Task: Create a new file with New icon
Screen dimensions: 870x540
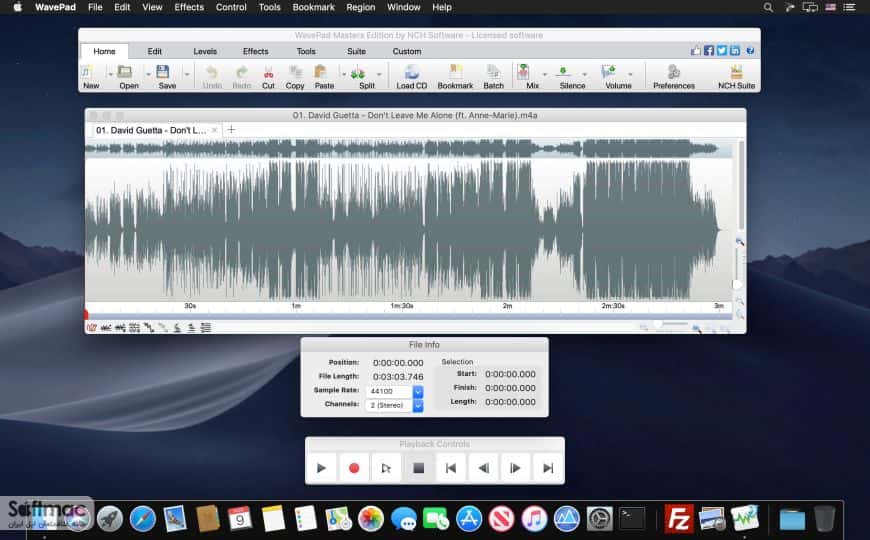Action: tap(89, 76)
